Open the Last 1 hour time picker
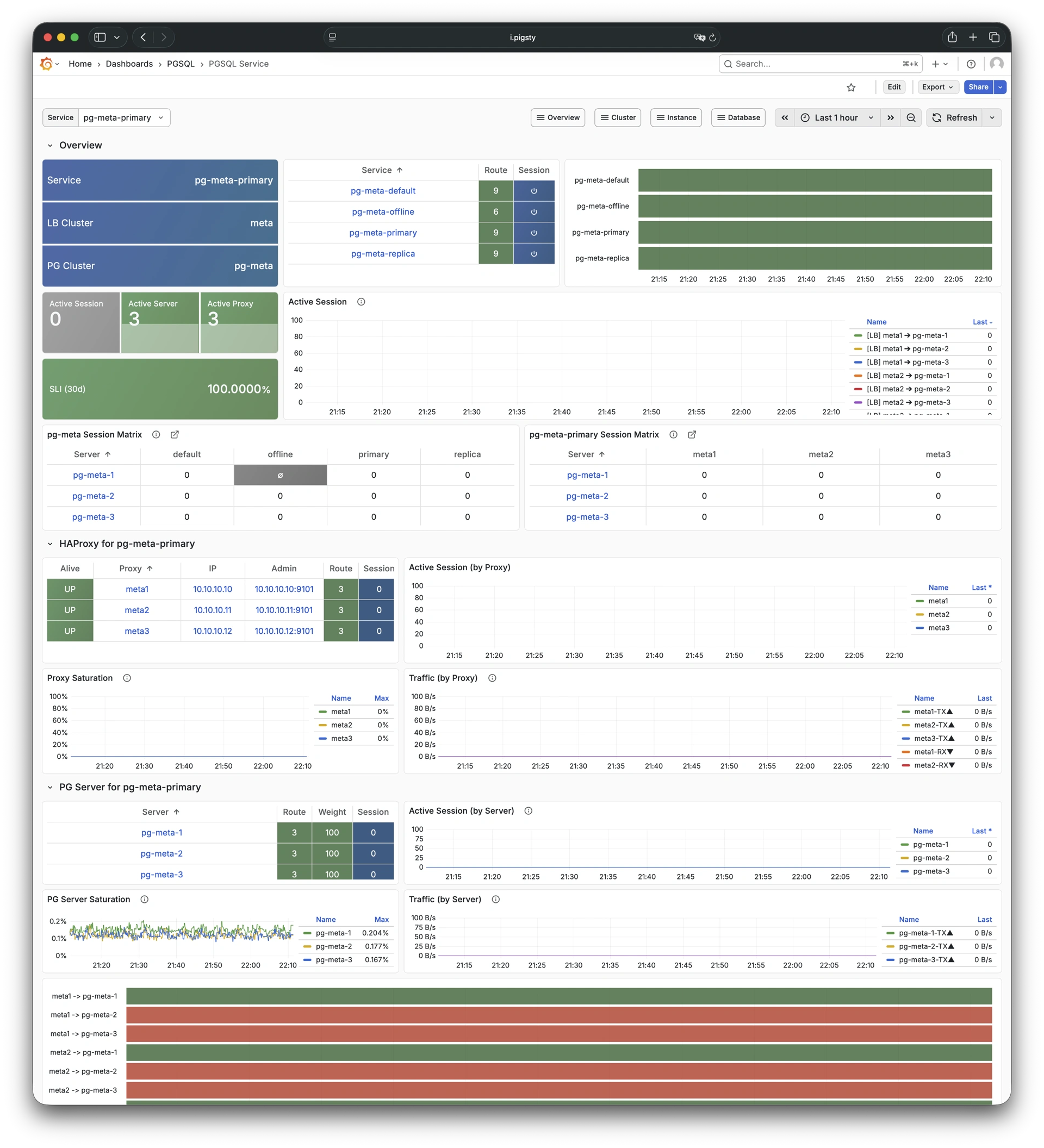This screenshot has height=1148, width=1044. [835, 117]
